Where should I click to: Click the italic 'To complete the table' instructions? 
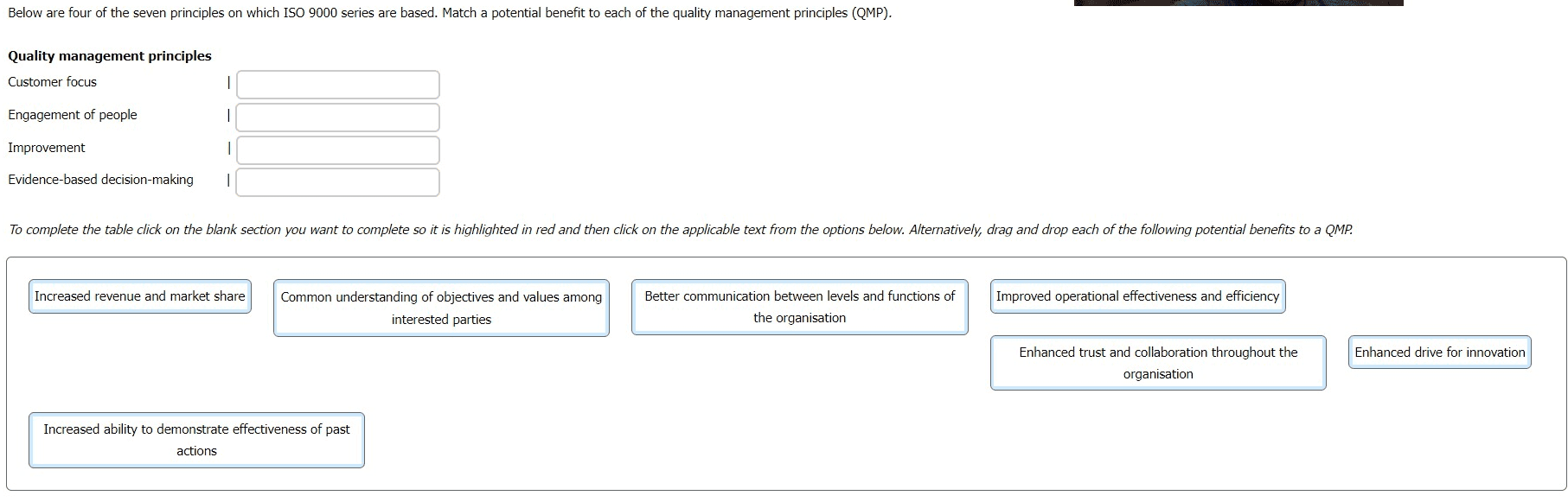(x=680, y=230)
